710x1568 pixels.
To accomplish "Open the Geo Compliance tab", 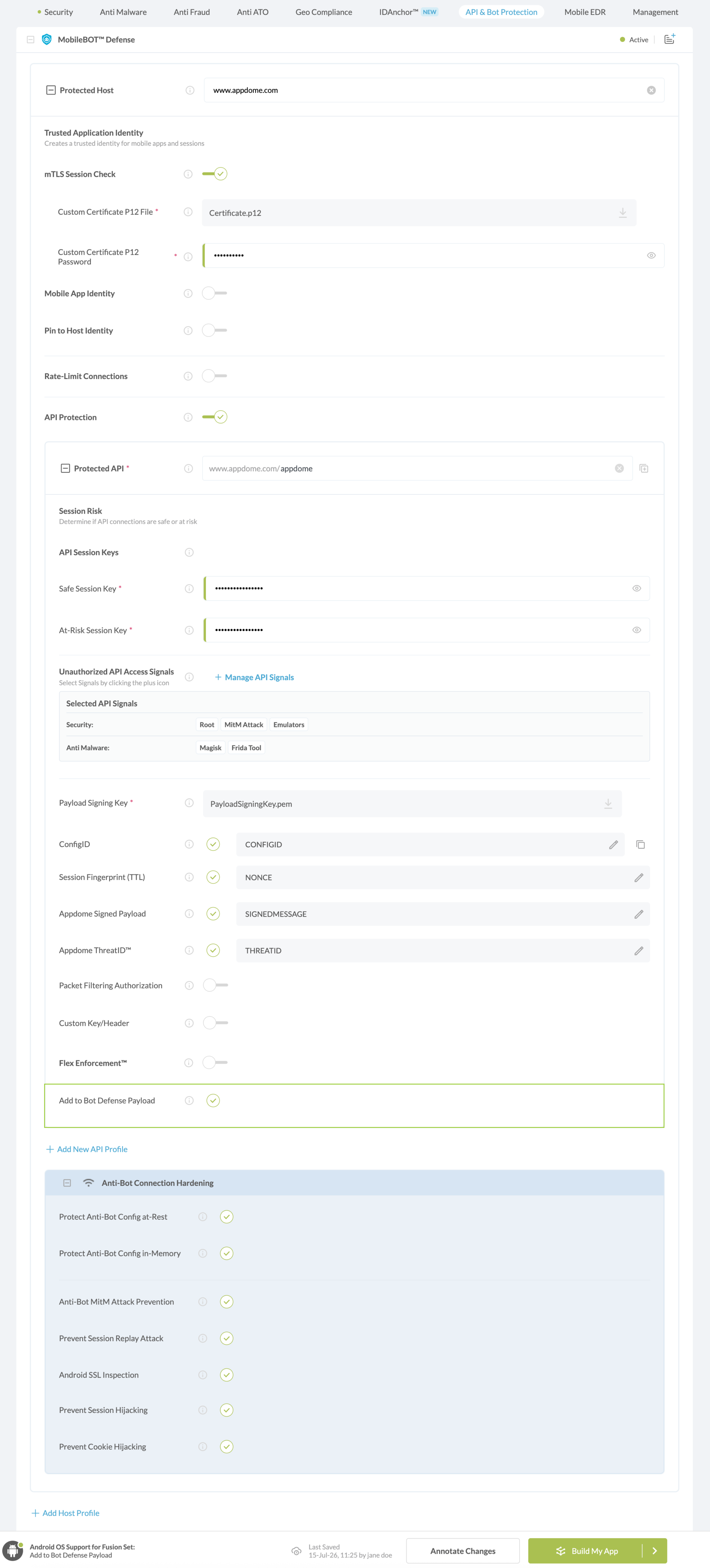I will (324, 11).
